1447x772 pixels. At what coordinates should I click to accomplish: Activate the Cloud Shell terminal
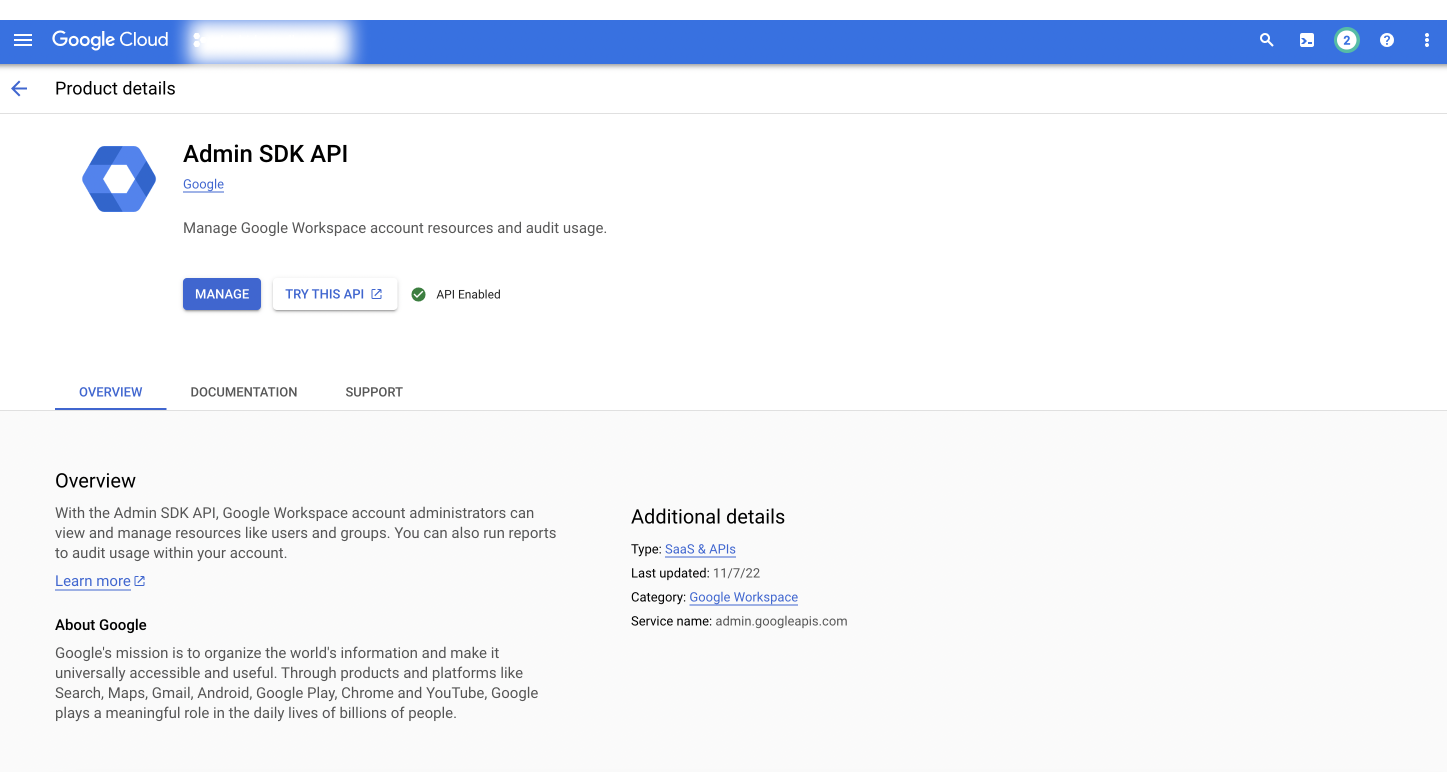pos(1306,40)
